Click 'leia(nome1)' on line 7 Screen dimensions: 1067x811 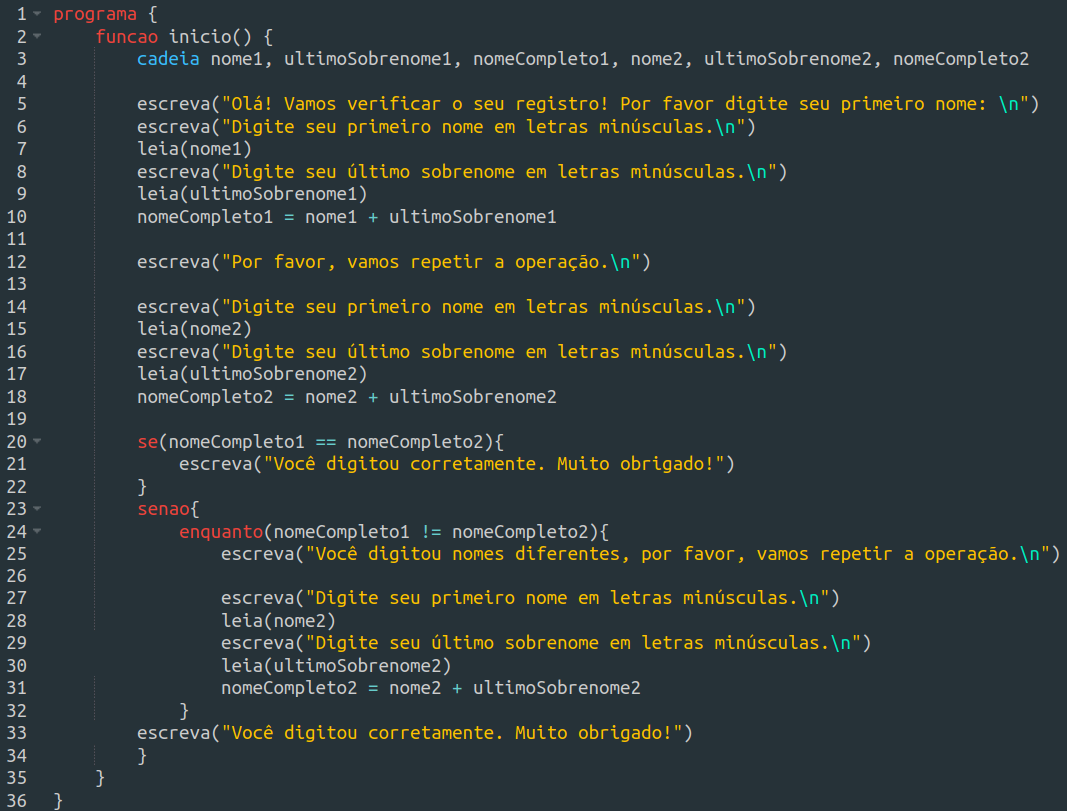(x=194, y=149)
